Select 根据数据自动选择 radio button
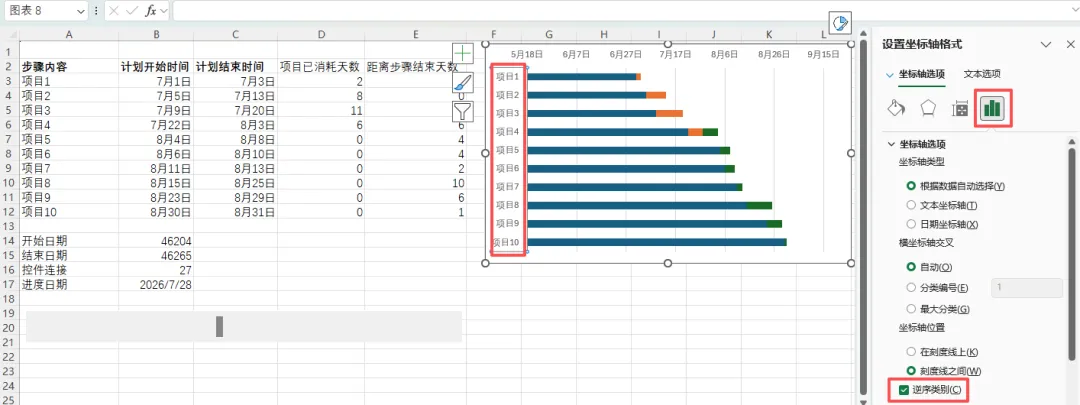Screen dimensions: 1080x405 [911, 186]
